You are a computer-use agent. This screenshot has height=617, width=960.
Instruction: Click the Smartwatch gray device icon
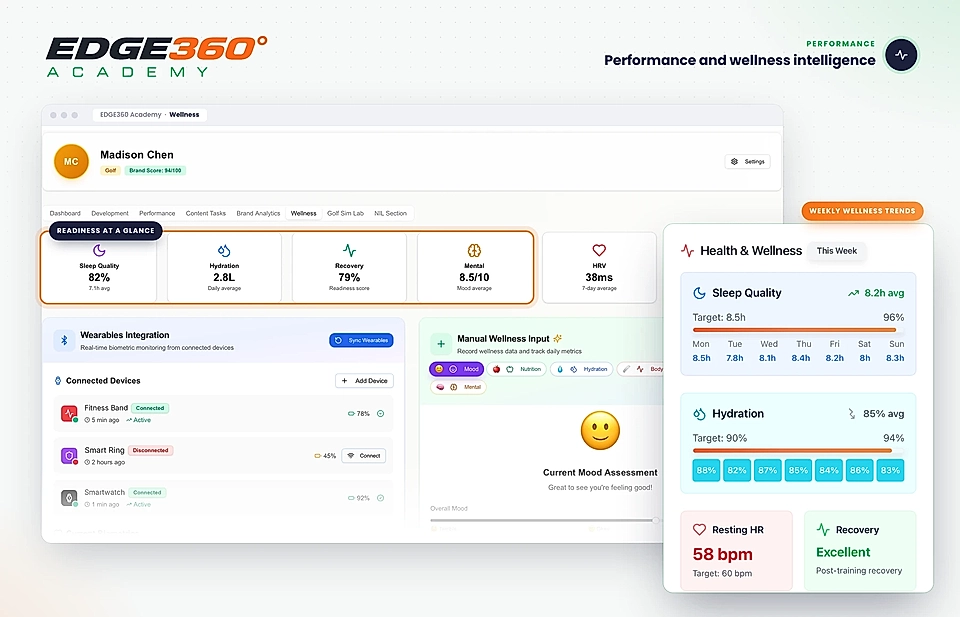click(x=69, y=498)
